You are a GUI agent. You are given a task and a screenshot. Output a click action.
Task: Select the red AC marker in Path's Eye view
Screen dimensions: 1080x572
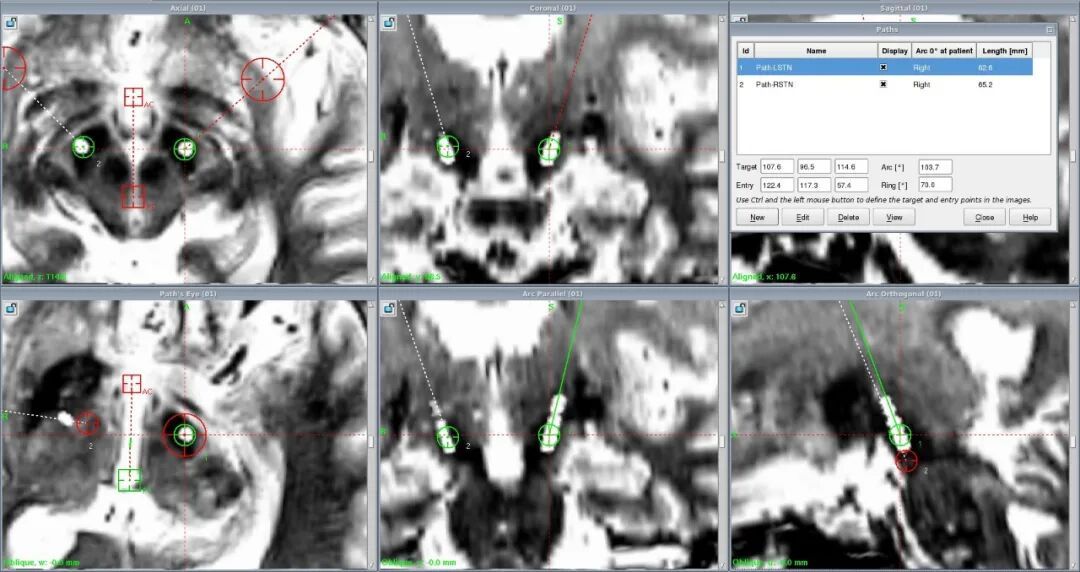(x=132, y=384)
